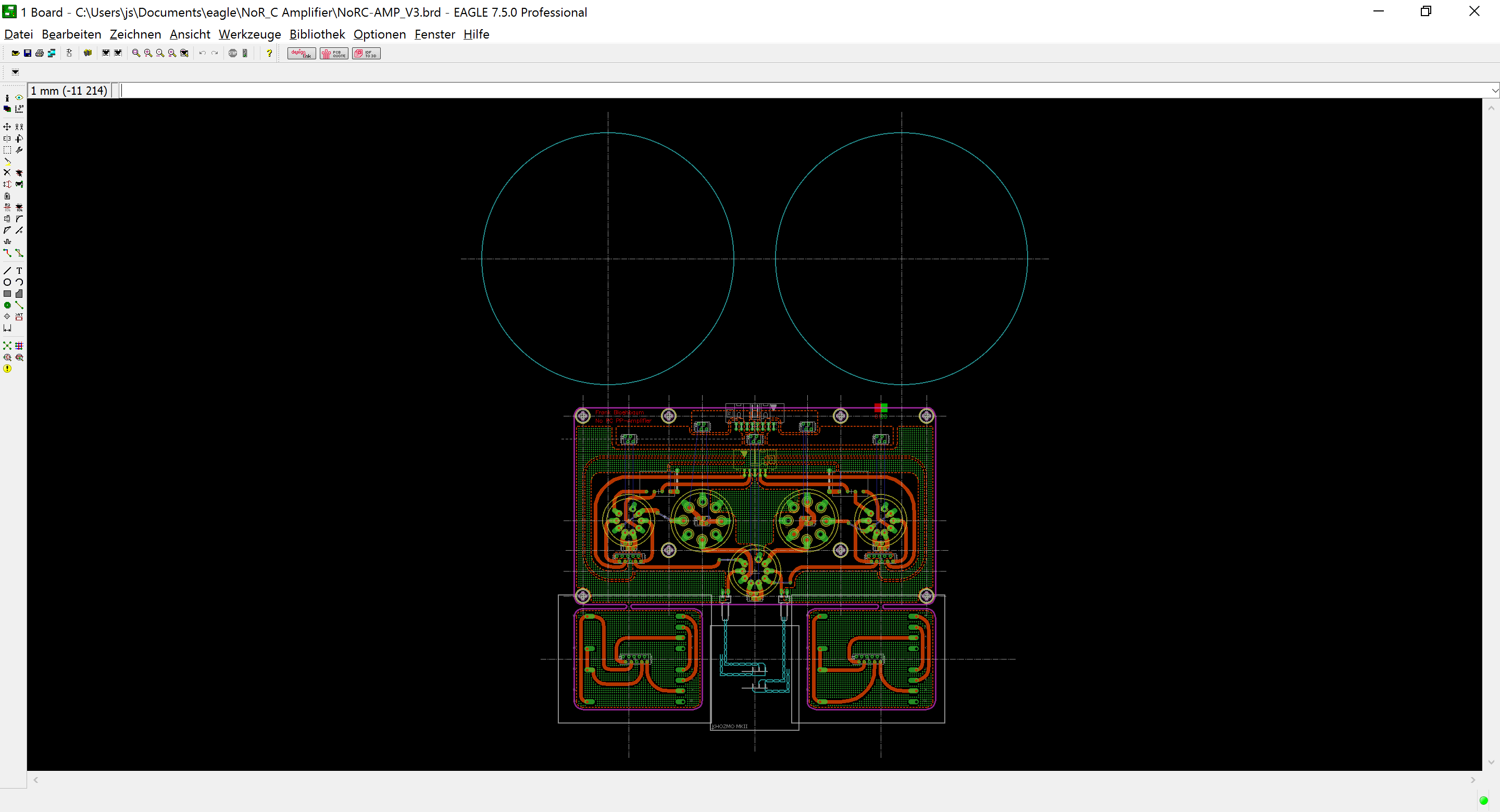Select the Circle drawing tool

(7, 282)
